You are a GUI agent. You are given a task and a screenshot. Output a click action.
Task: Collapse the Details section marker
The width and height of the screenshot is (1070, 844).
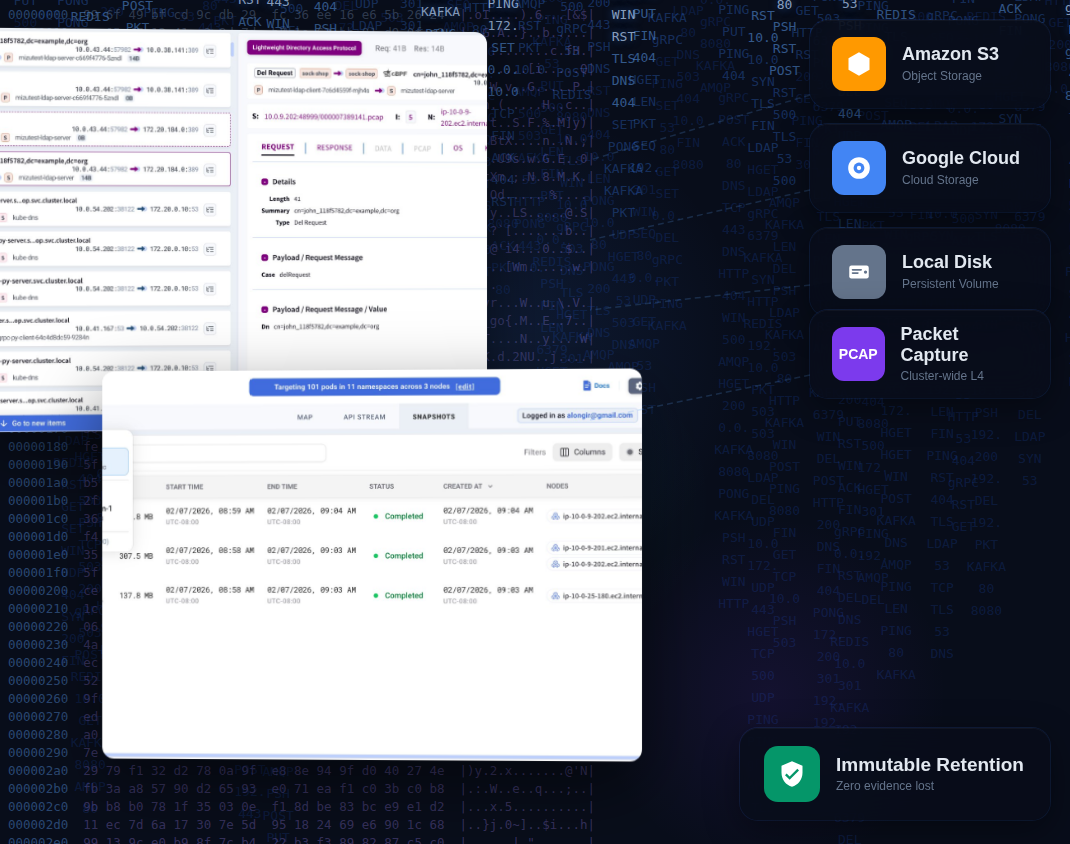pyautogui.click(x=265, y=182)
